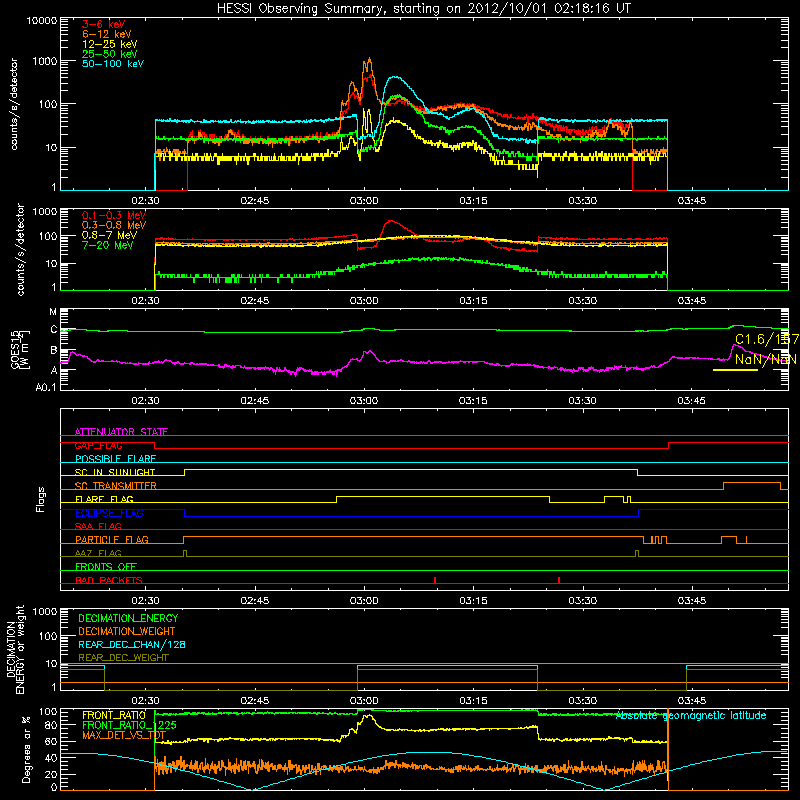Click the Flags axis label

click(x=41, y=499)
